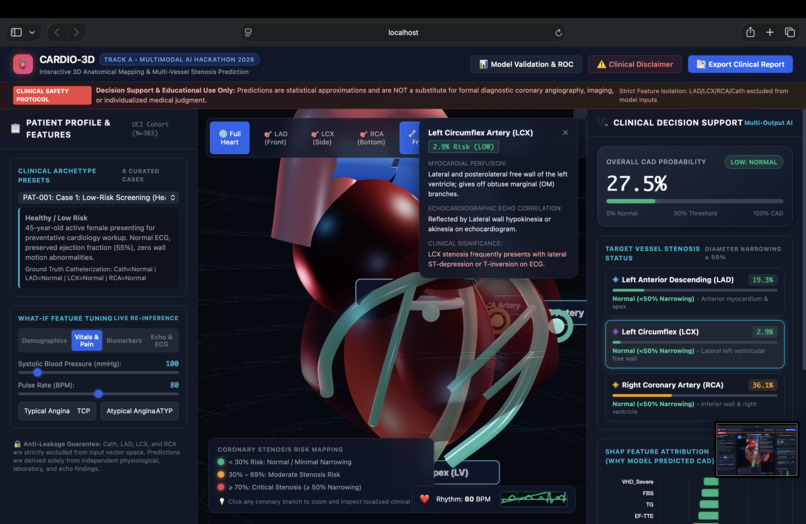Adjust the Pulse Rate BPM slider
The width and height of the screenshot is (806, 524).
(x=98, y=394)
